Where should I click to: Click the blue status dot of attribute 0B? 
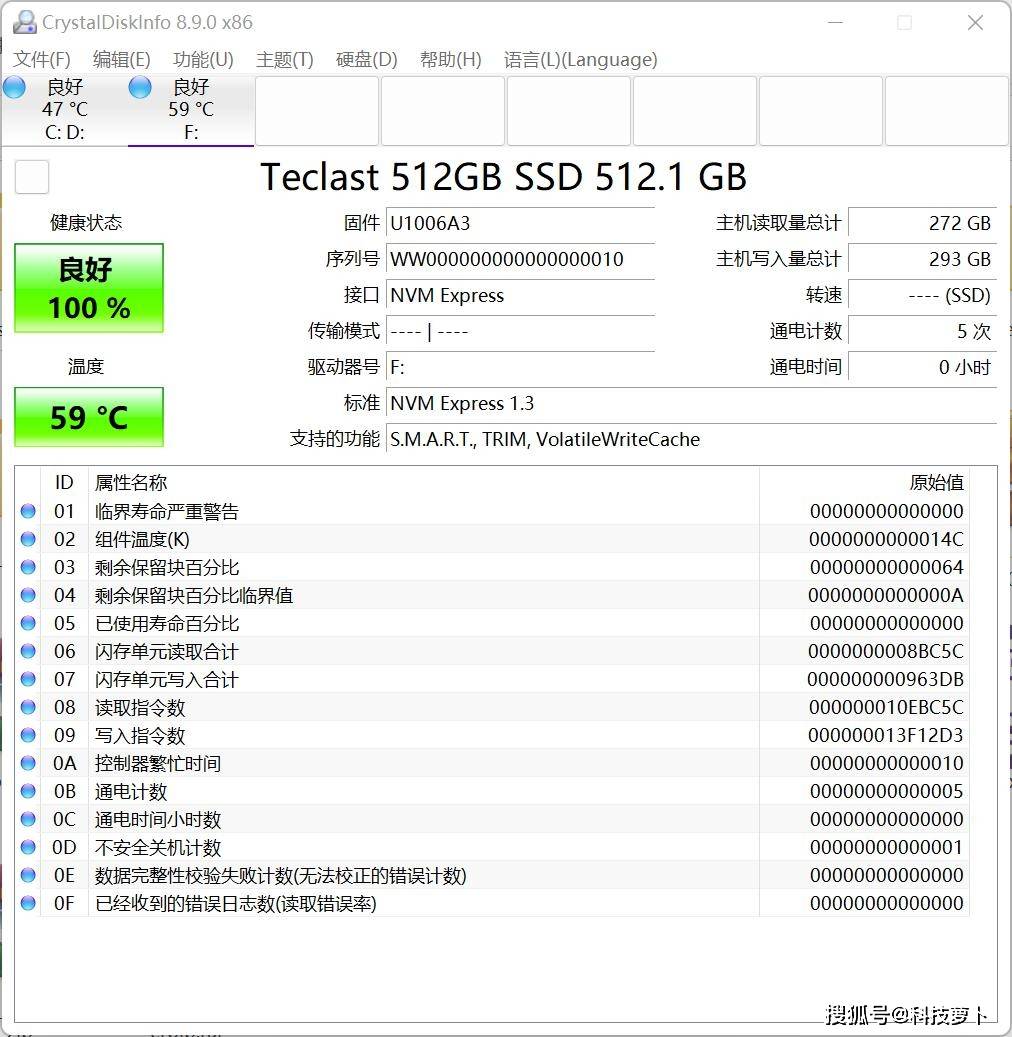(28, 791)
